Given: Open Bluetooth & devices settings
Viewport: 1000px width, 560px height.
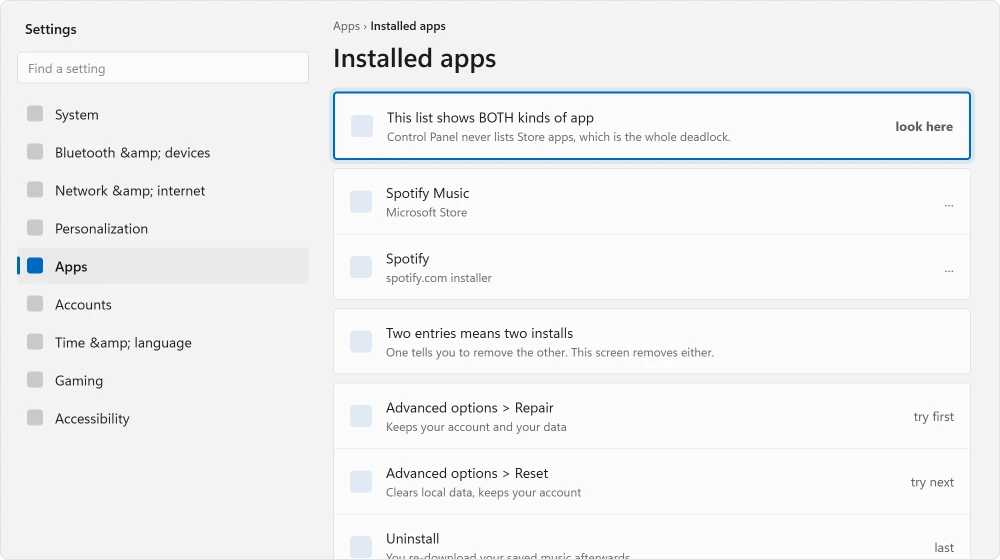Looking at the screenshot, I should click(163, 152).
